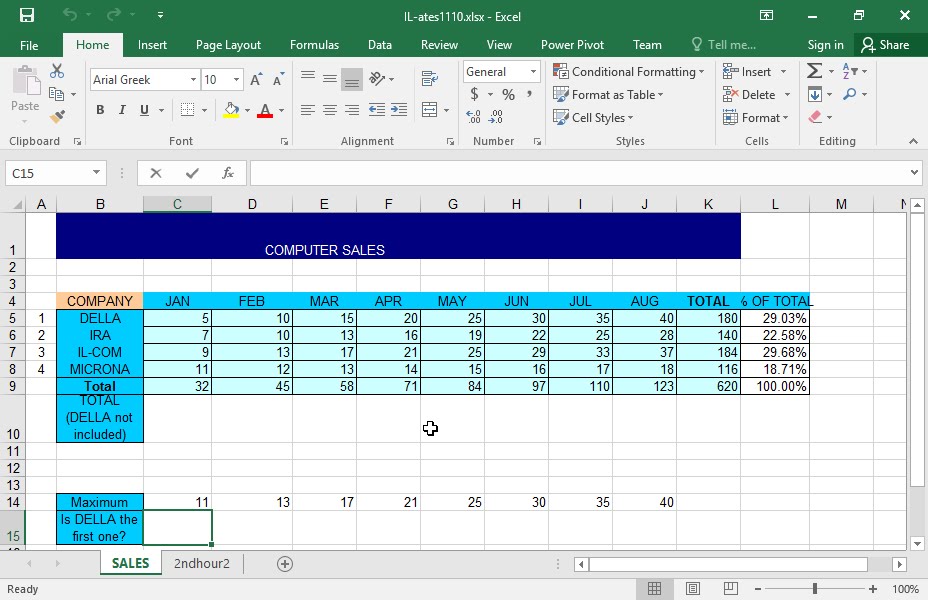Click the Share button
The image size is (928, 600).
coord(885,45)
